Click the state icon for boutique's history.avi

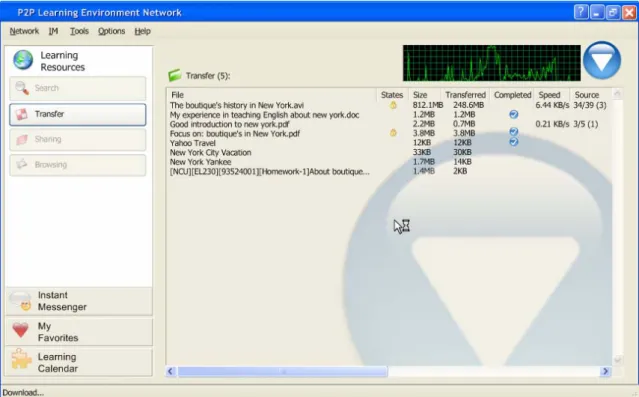393,105
